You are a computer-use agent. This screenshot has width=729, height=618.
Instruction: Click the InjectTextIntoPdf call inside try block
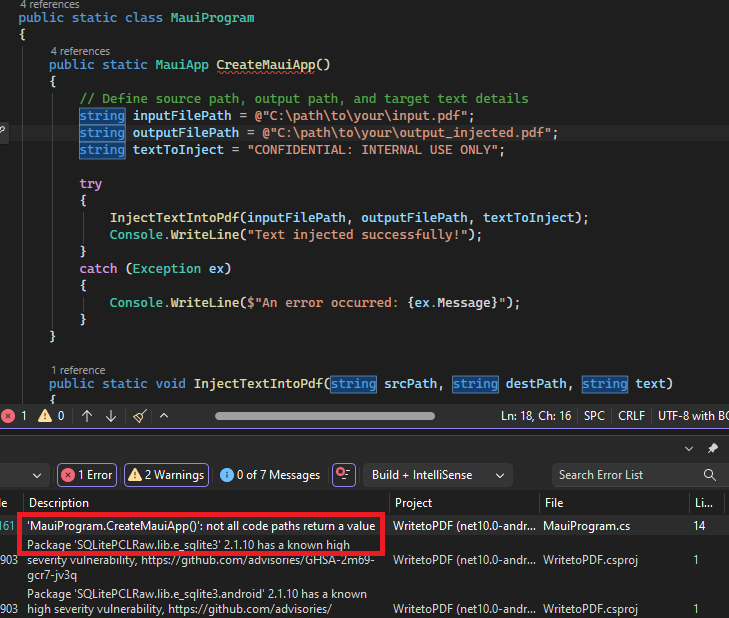coord(174,218)
